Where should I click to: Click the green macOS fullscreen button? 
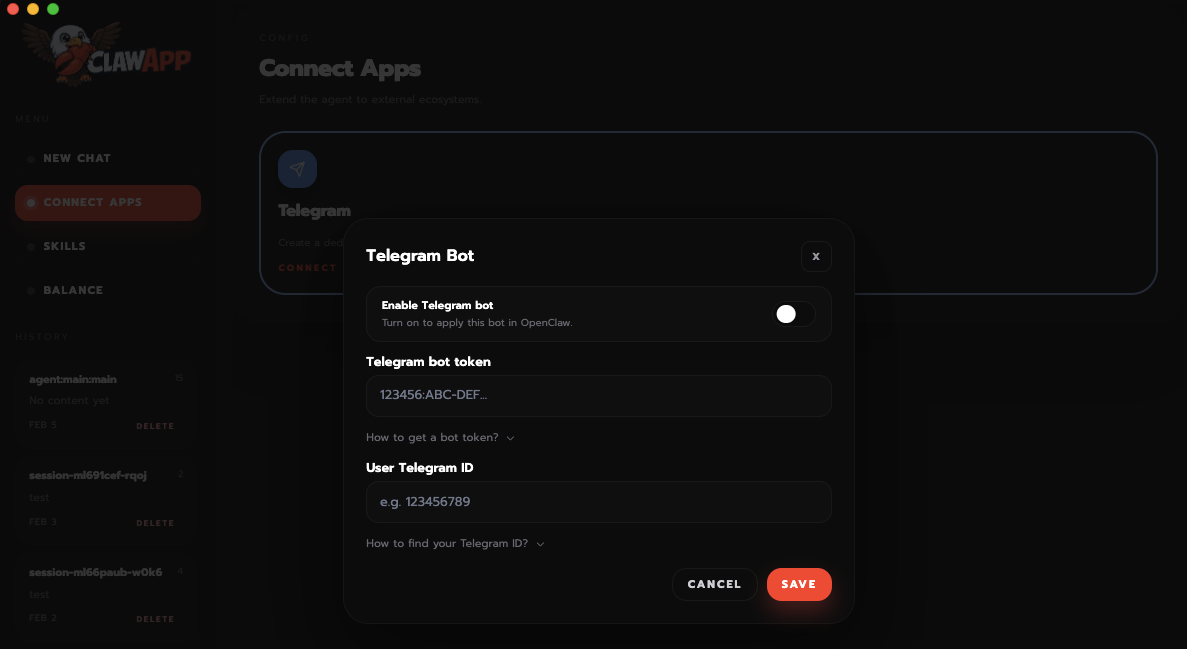tap(53, 9)
